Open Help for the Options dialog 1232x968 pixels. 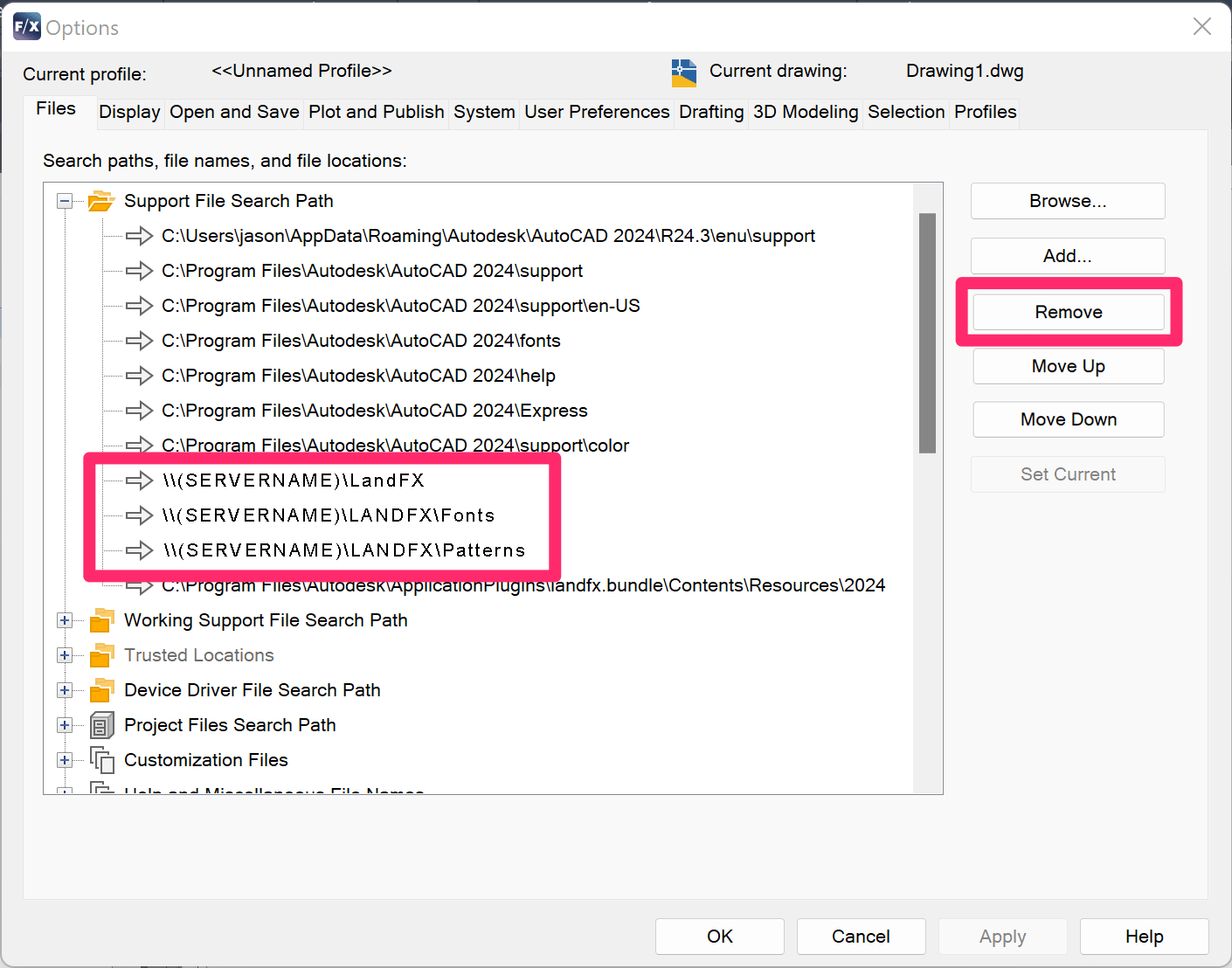pyautogui.click(x=1144, y=937)
